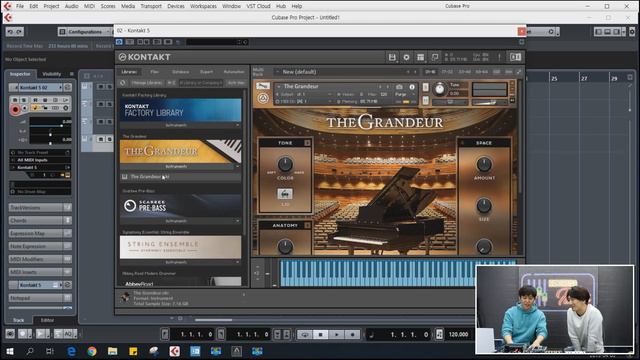Select The Grandeur.nki file row
Image resolution: width=640 pixels, height=360 pixels.
pos(180,177)
